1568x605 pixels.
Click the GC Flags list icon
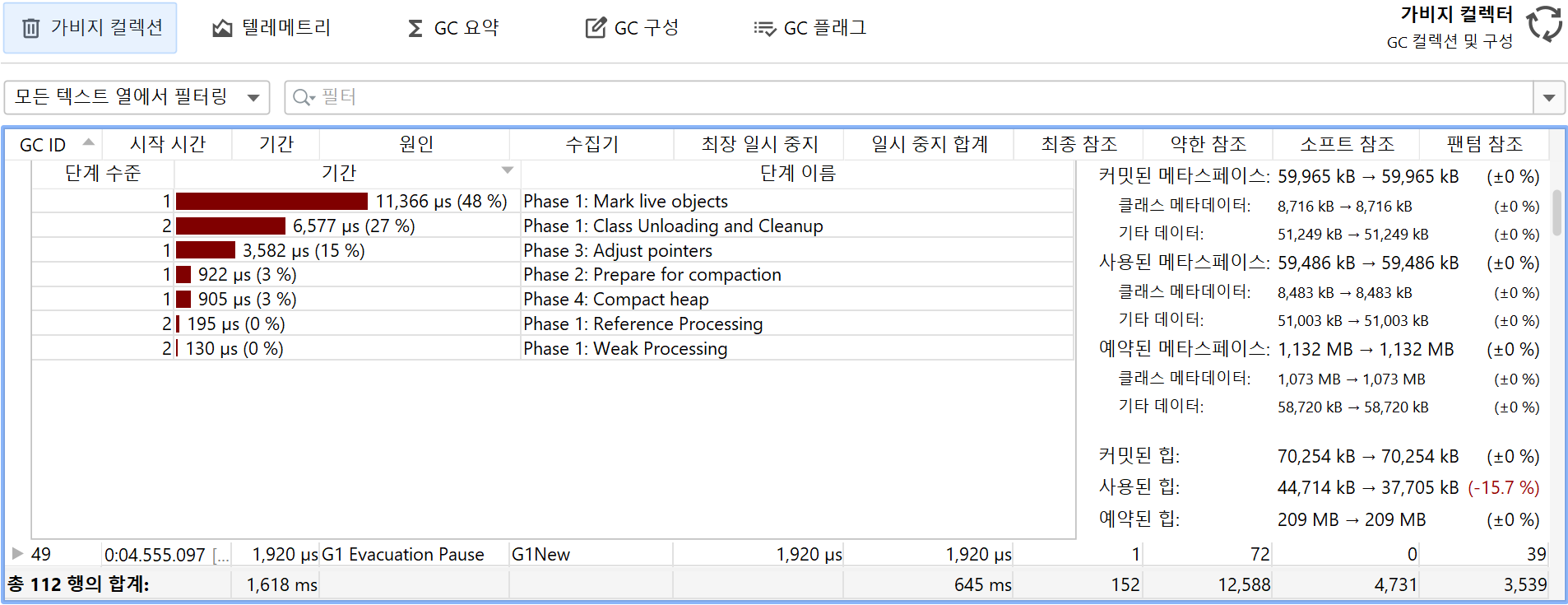(764, 29)
